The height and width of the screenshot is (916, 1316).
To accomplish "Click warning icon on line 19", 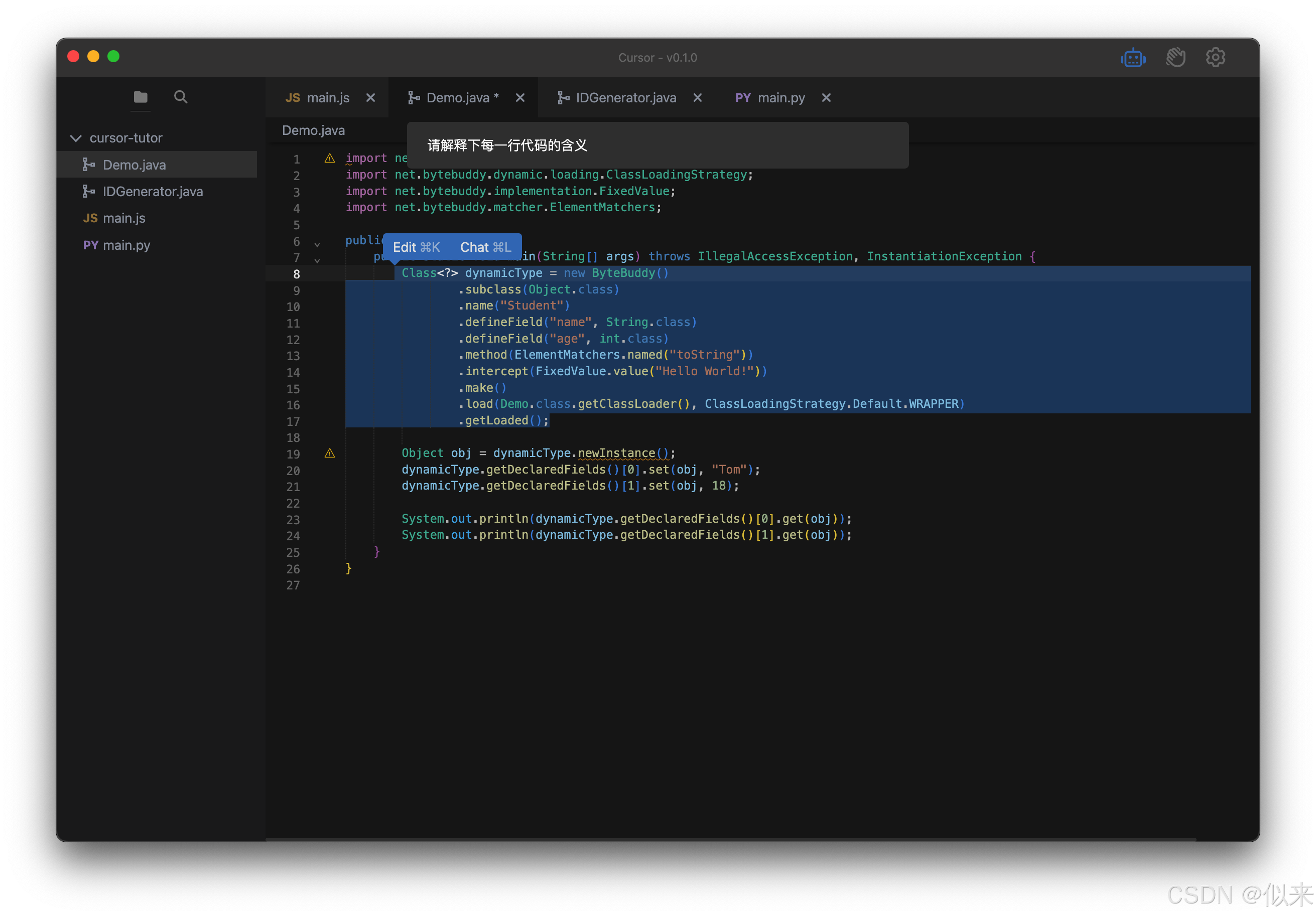I will (x=330, y=453).
